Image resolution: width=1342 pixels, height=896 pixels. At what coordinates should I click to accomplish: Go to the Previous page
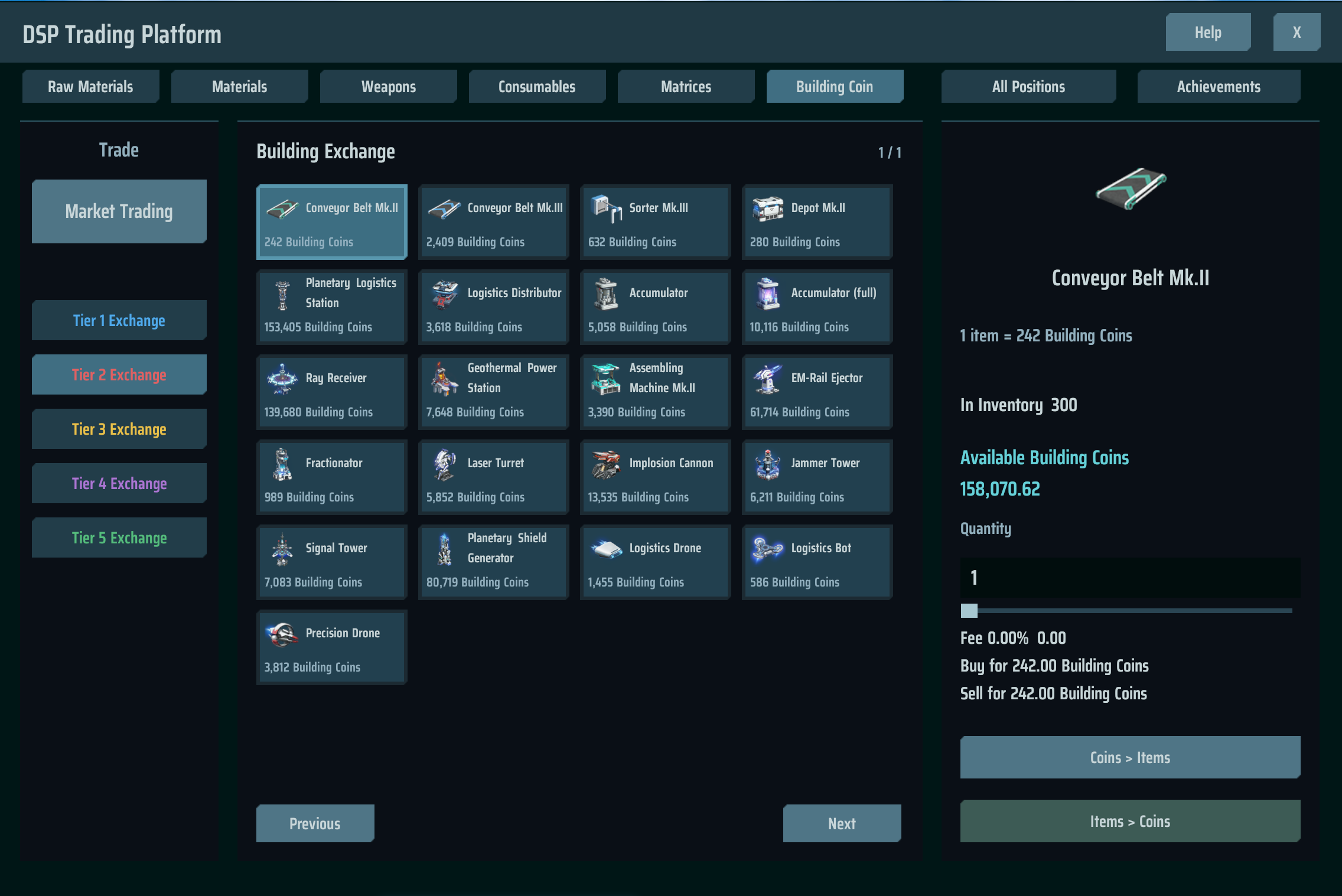315,823
